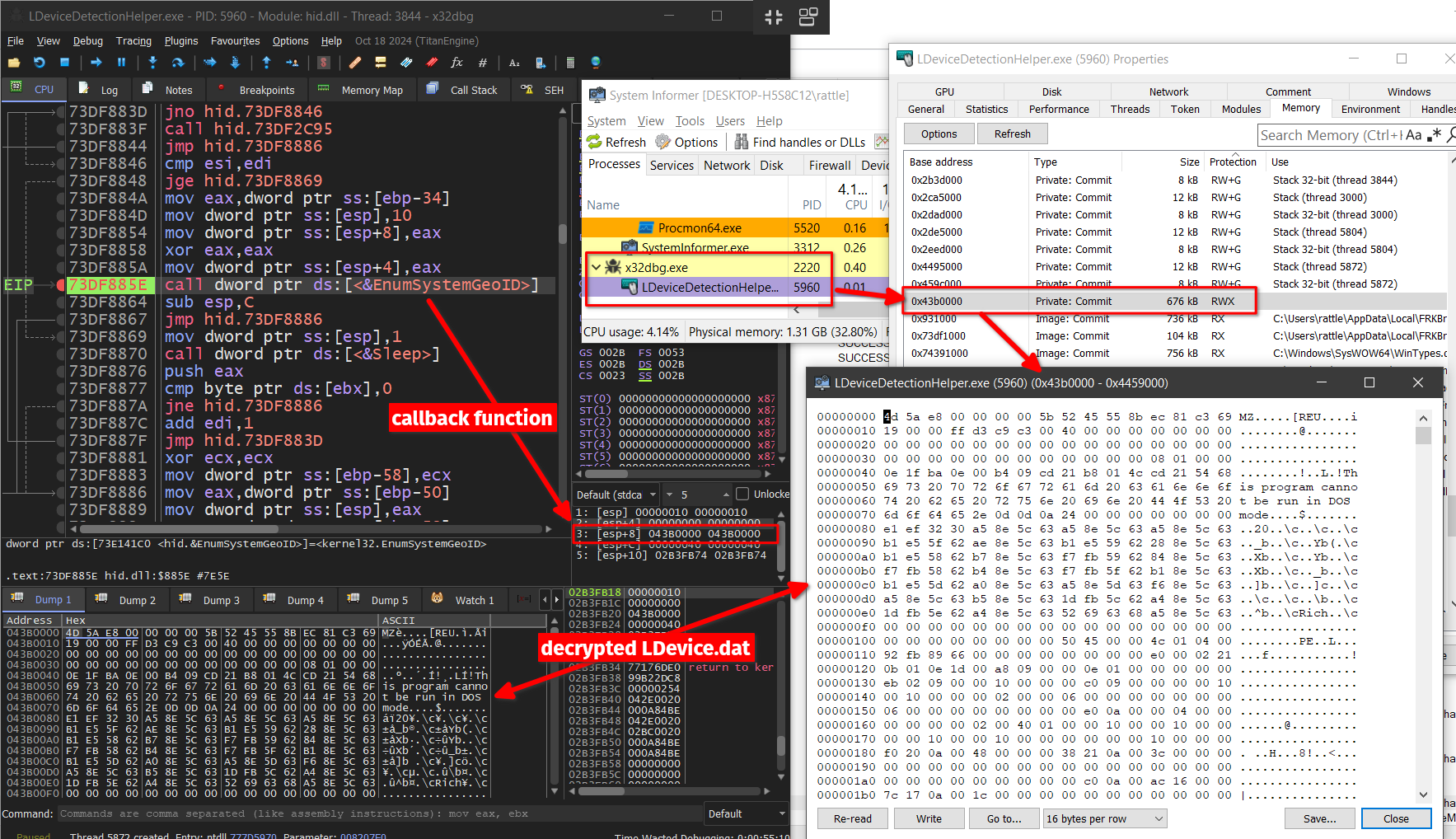Click the hex viewer vertical scrollbar thumb

coord(1423,435)
